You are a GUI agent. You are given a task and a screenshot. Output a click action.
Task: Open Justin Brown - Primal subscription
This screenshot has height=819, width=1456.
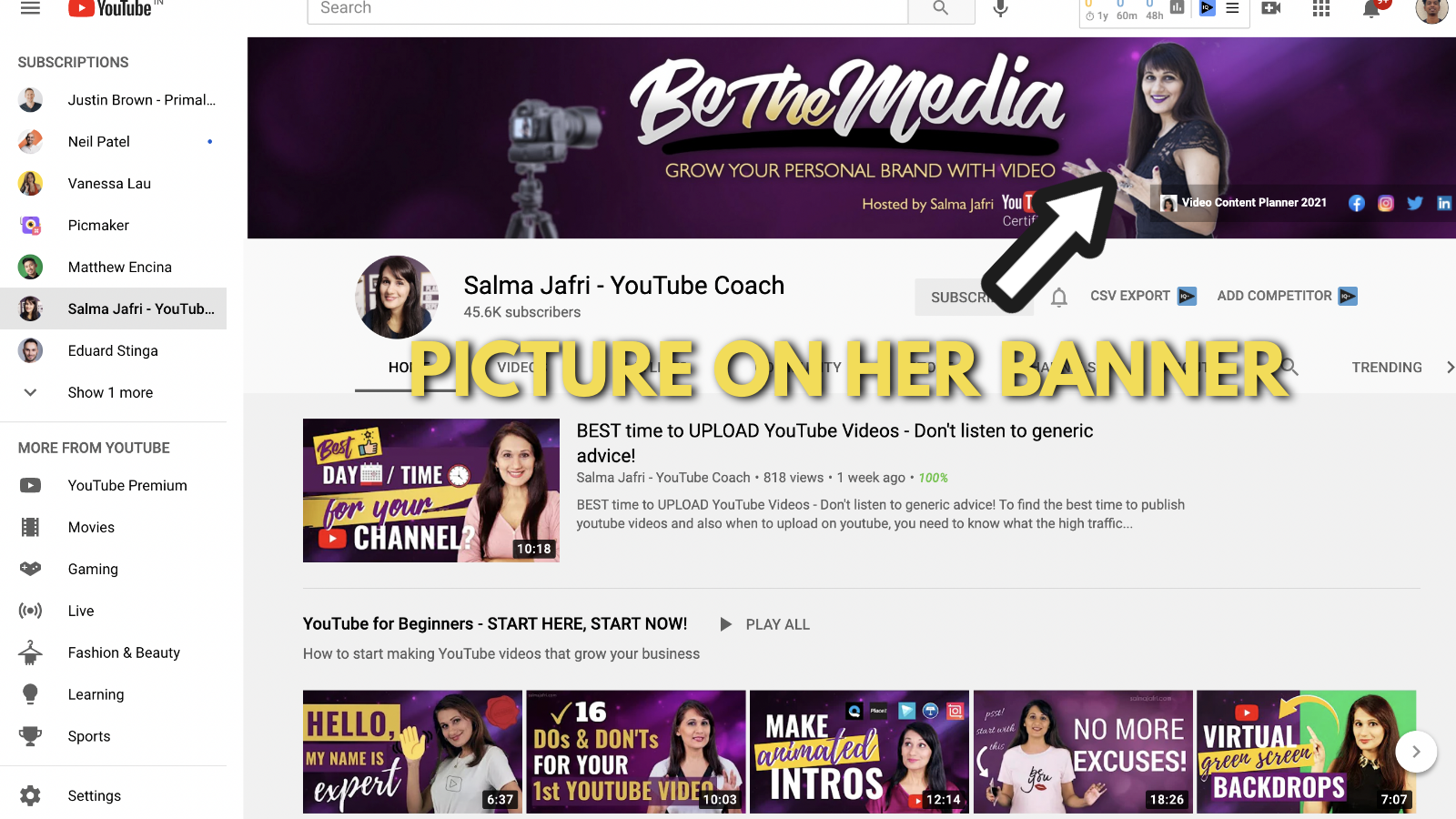click(114, 100)
